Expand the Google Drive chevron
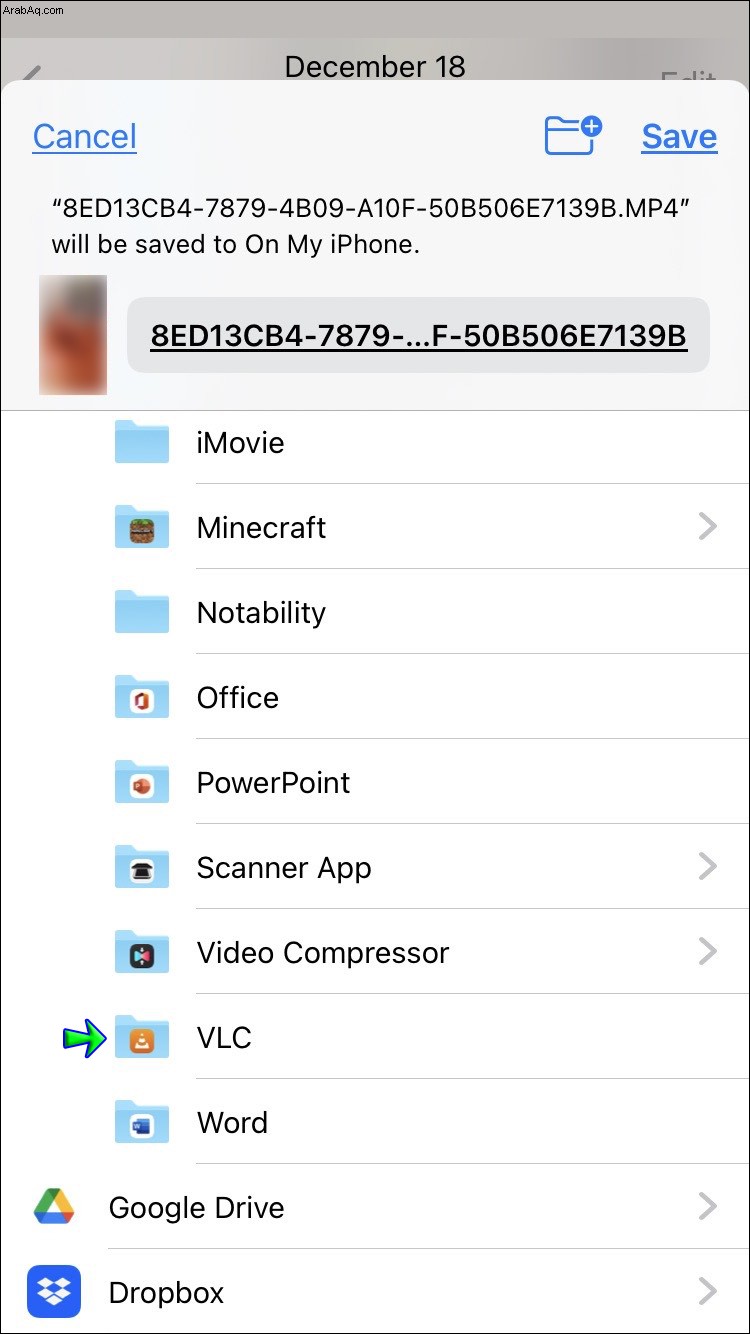Image resolution: width=750 pixels, height=1334 pixels. [x=708, y=1206]
